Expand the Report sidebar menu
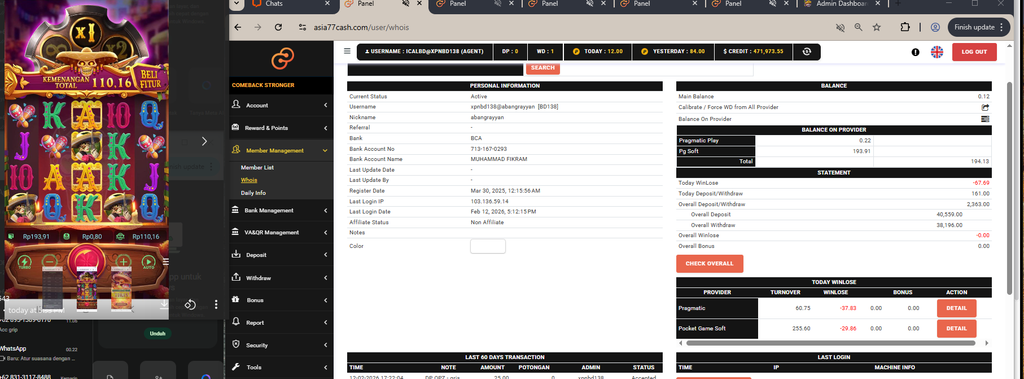This screenshot has width=1024, height=379. (x=281, y=323)
